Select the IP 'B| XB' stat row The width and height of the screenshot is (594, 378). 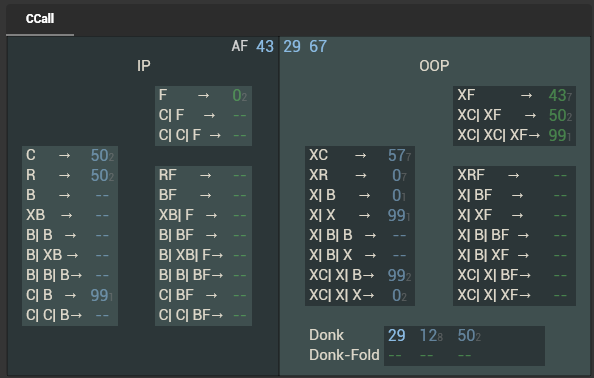tap(70, 255)
